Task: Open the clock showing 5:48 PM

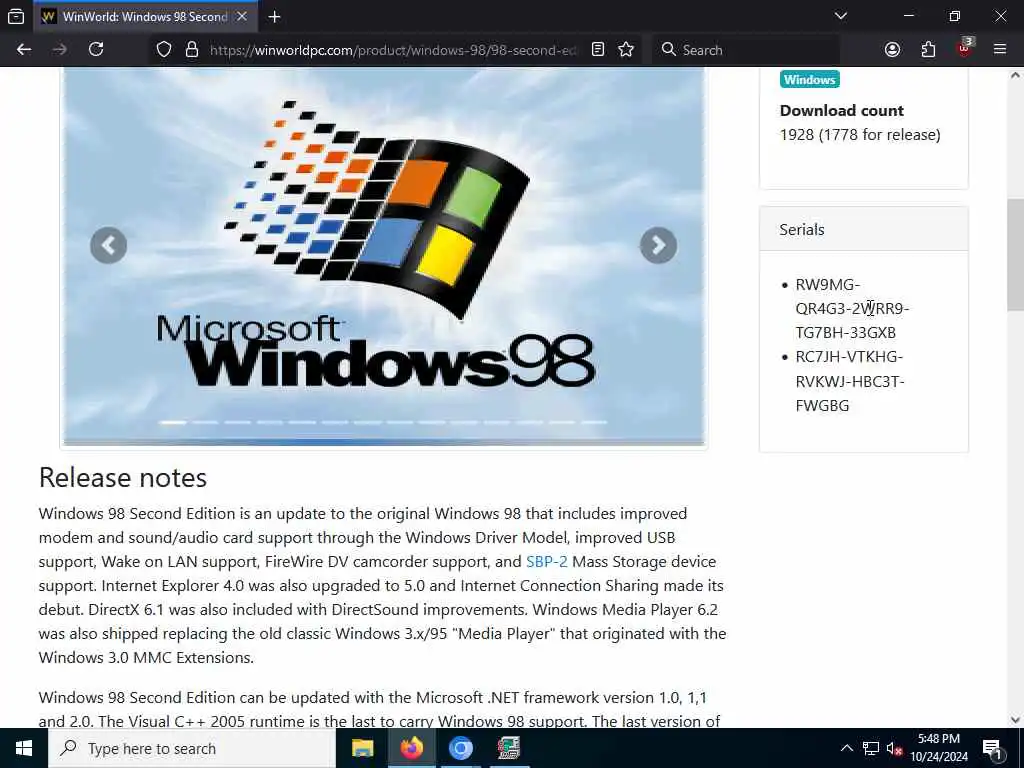Action: [x=939, y=748]
